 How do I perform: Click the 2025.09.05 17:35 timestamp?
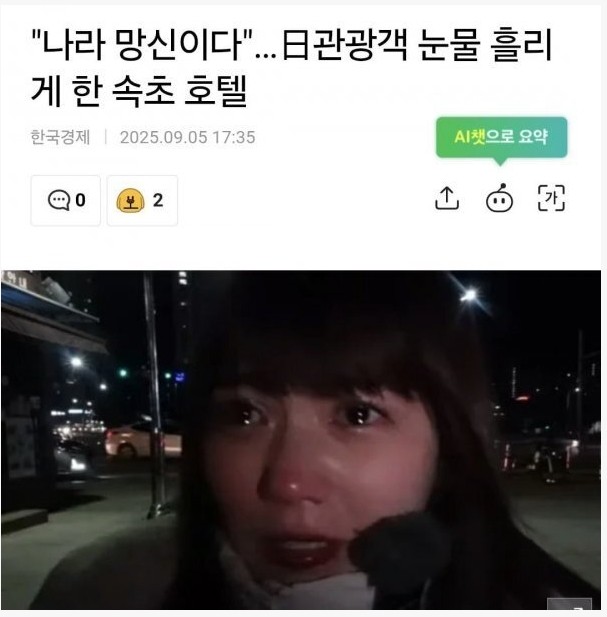pos(188,137)
